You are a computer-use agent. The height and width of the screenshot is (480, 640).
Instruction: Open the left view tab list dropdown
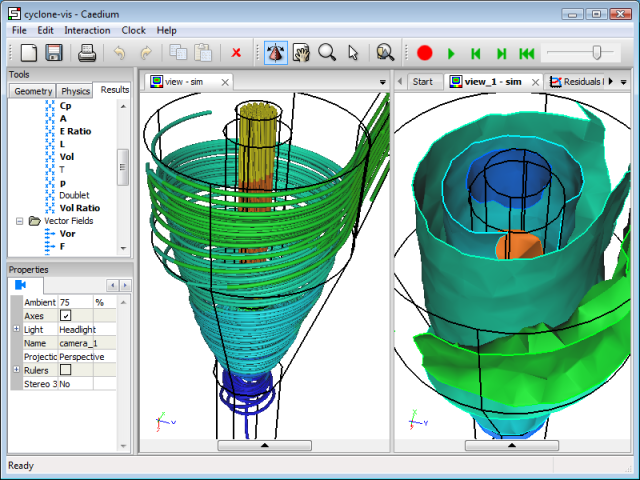[383, 82]
